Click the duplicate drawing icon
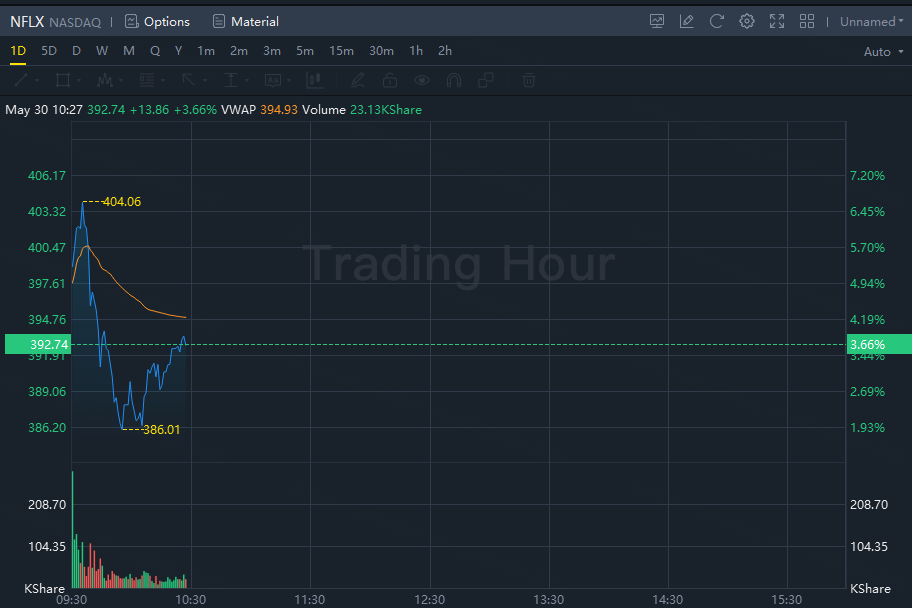This screenshot has height=608, width=912. point(486,80)
